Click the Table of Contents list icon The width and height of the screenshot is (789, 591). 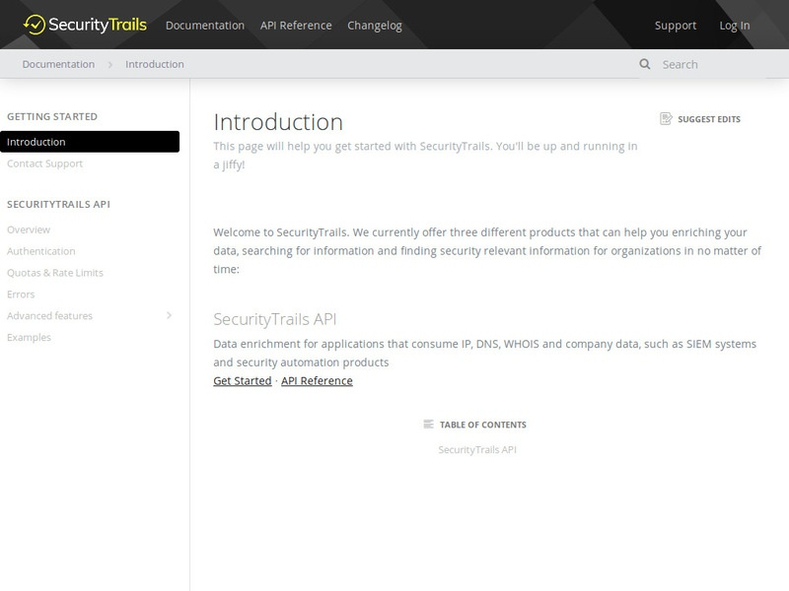click(428, 425)
